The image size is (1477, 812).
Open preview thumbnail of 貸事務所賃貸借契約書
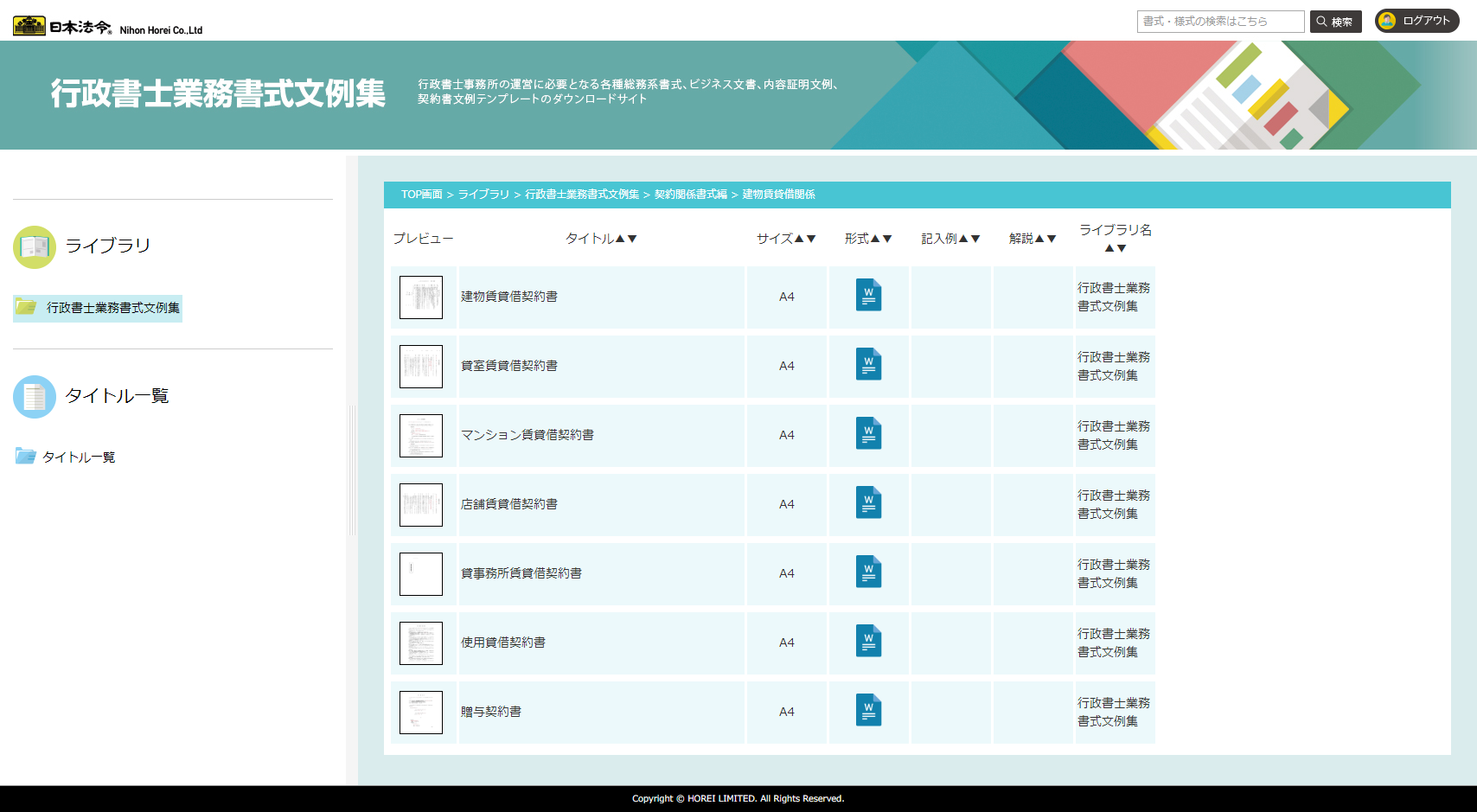pyautogui.click(x=421, y=574)
